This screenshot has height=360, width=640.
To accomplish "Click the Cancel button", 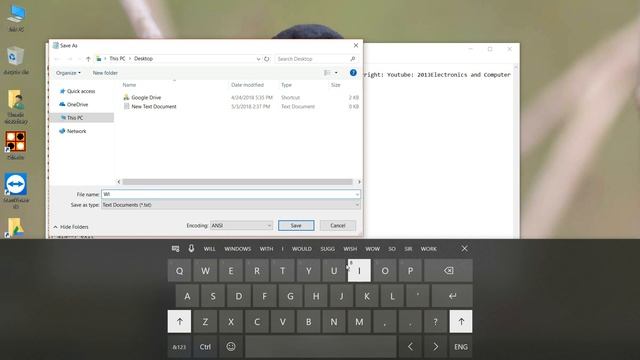I will (338, 225).
